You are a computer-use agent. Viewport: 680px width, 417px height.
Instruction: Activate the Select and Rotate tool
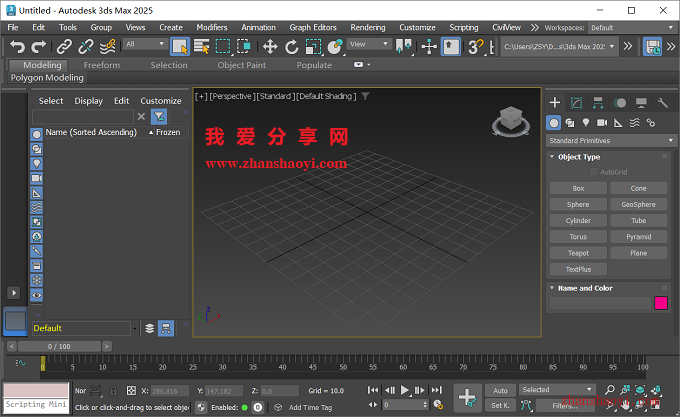click(291, 46)
